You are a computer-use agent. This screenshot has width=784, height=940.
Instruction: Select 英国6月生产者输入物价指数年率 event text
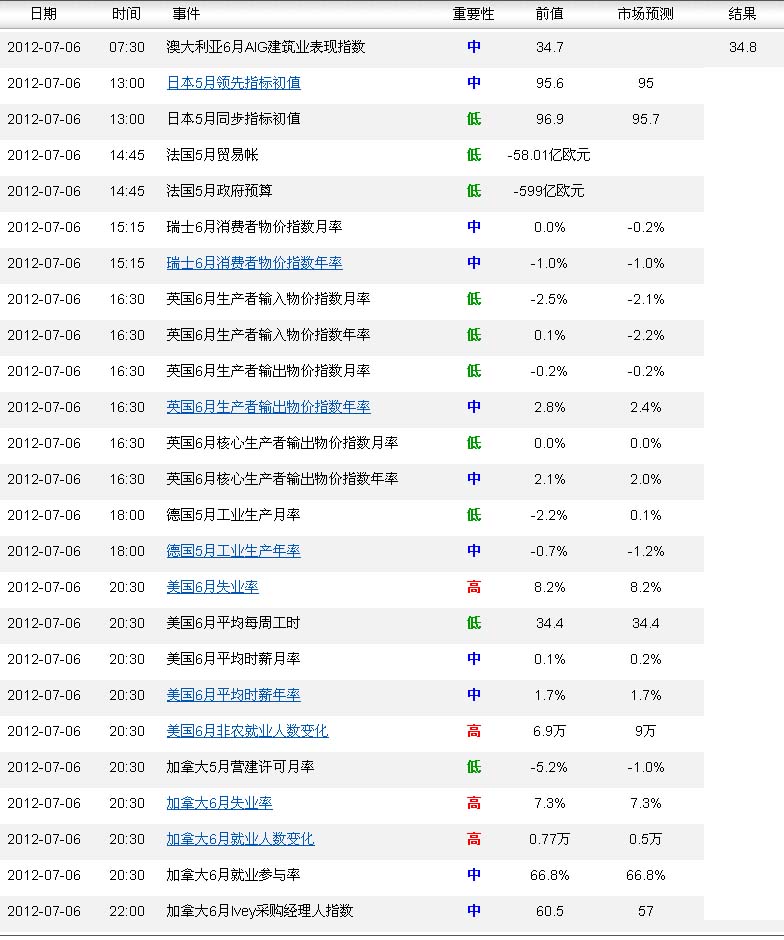tap(268, 335)
